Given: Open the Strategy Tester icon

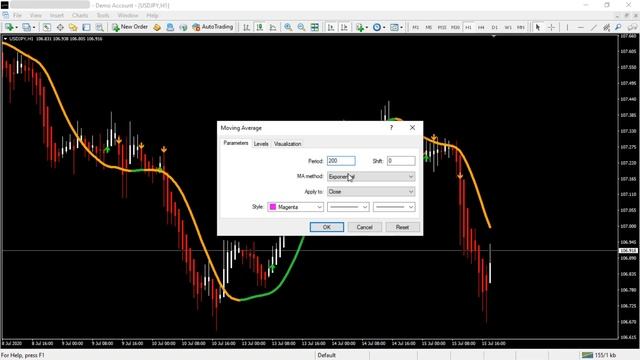Looking at the screenshot, I should click(x=99, y=27).
